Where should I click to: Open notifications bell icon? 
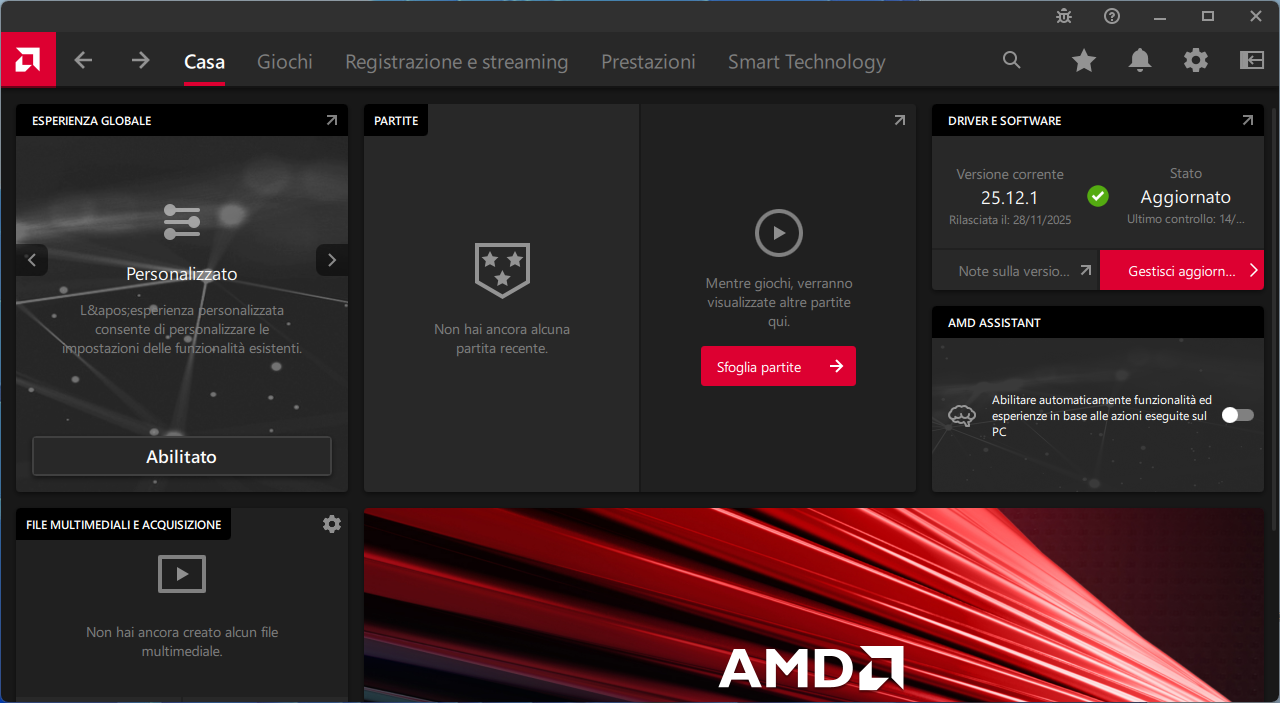(1140, 61)
